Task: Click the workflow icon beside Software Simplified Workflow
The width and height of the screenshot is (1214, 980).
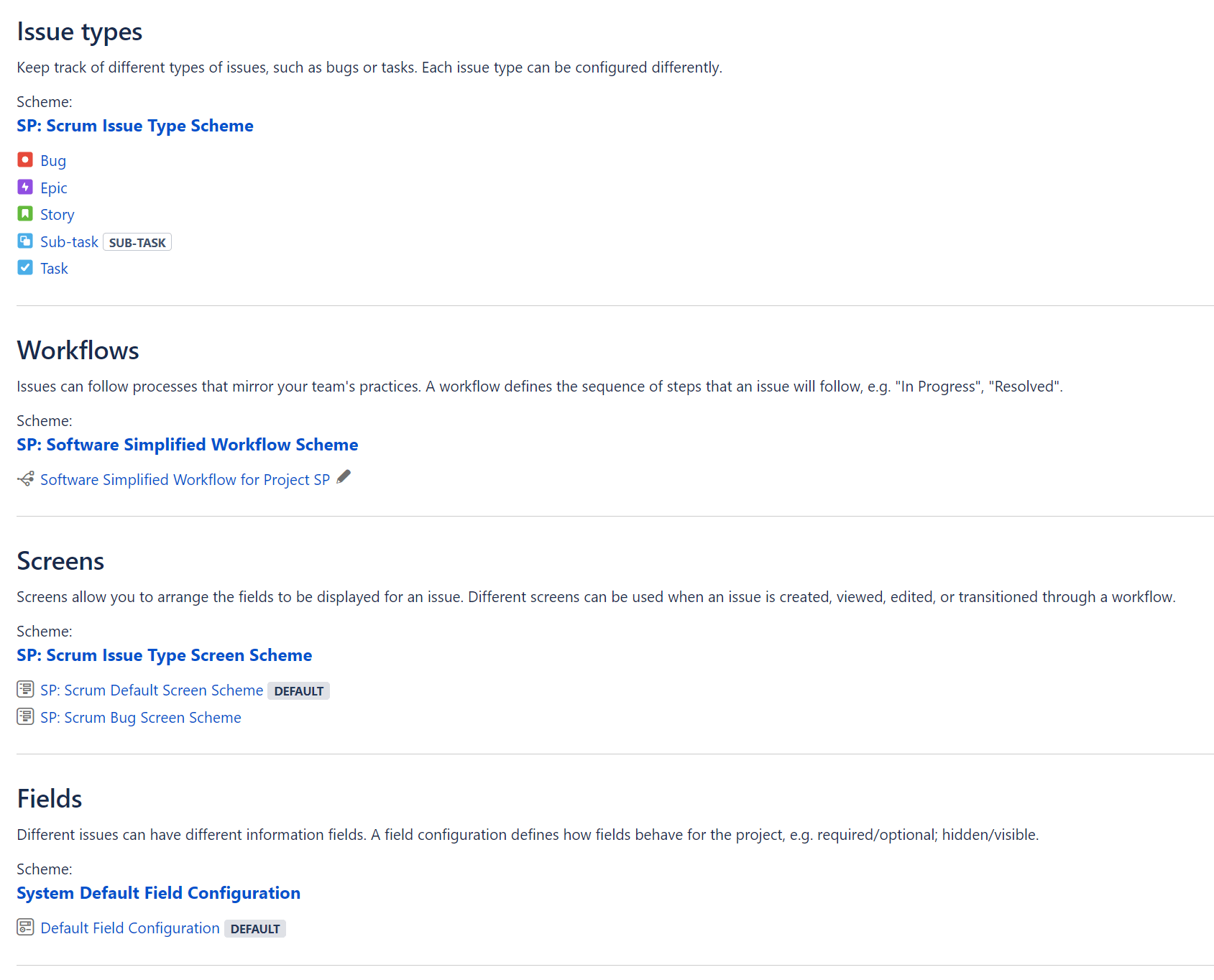Action: (25, 479)
